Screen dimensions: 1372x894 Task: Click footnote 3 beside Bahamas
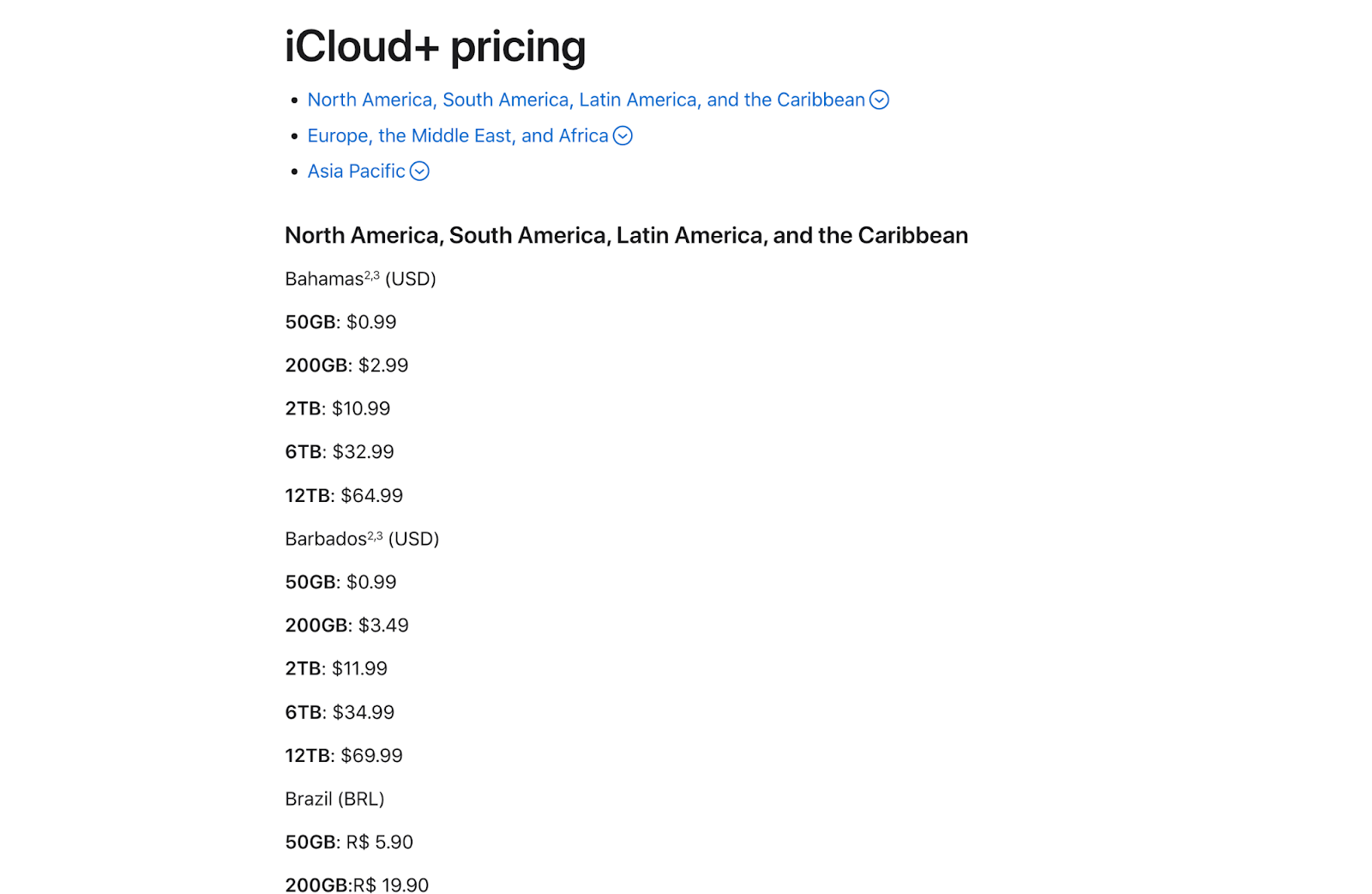point(375,274)
